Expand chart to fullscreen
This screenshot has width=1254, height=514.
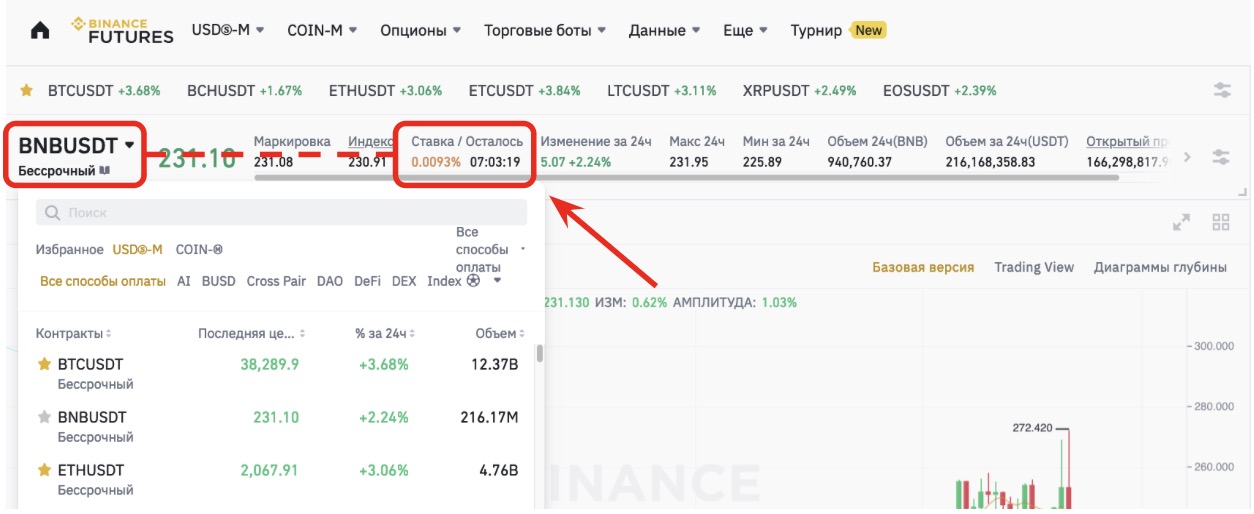1182,222
